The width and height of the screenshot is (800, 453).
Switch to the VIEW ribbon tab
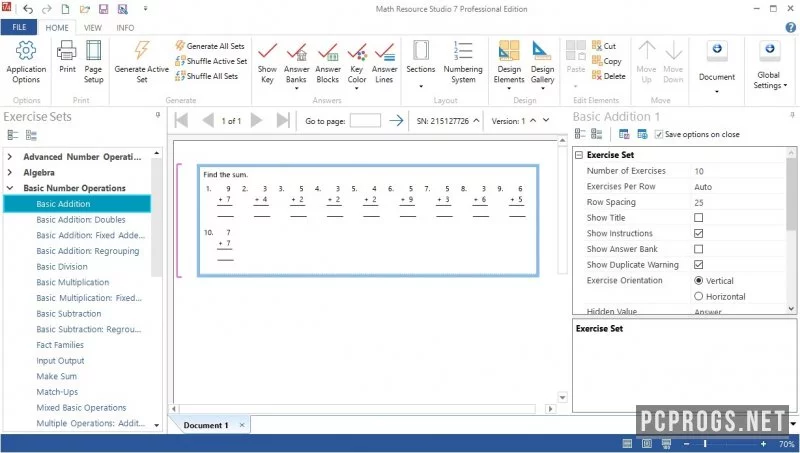pos(92,28)
